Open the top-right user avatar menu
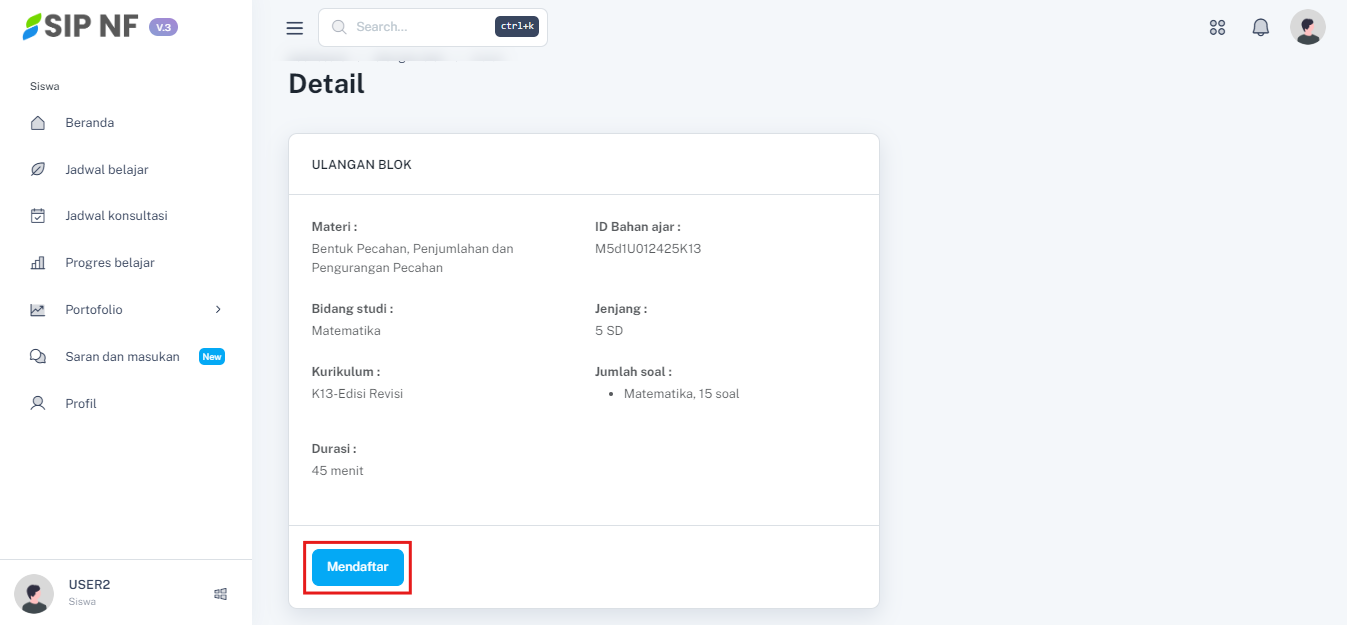This screenshot has width=1347, height=625. click(x=1307, y=28)
